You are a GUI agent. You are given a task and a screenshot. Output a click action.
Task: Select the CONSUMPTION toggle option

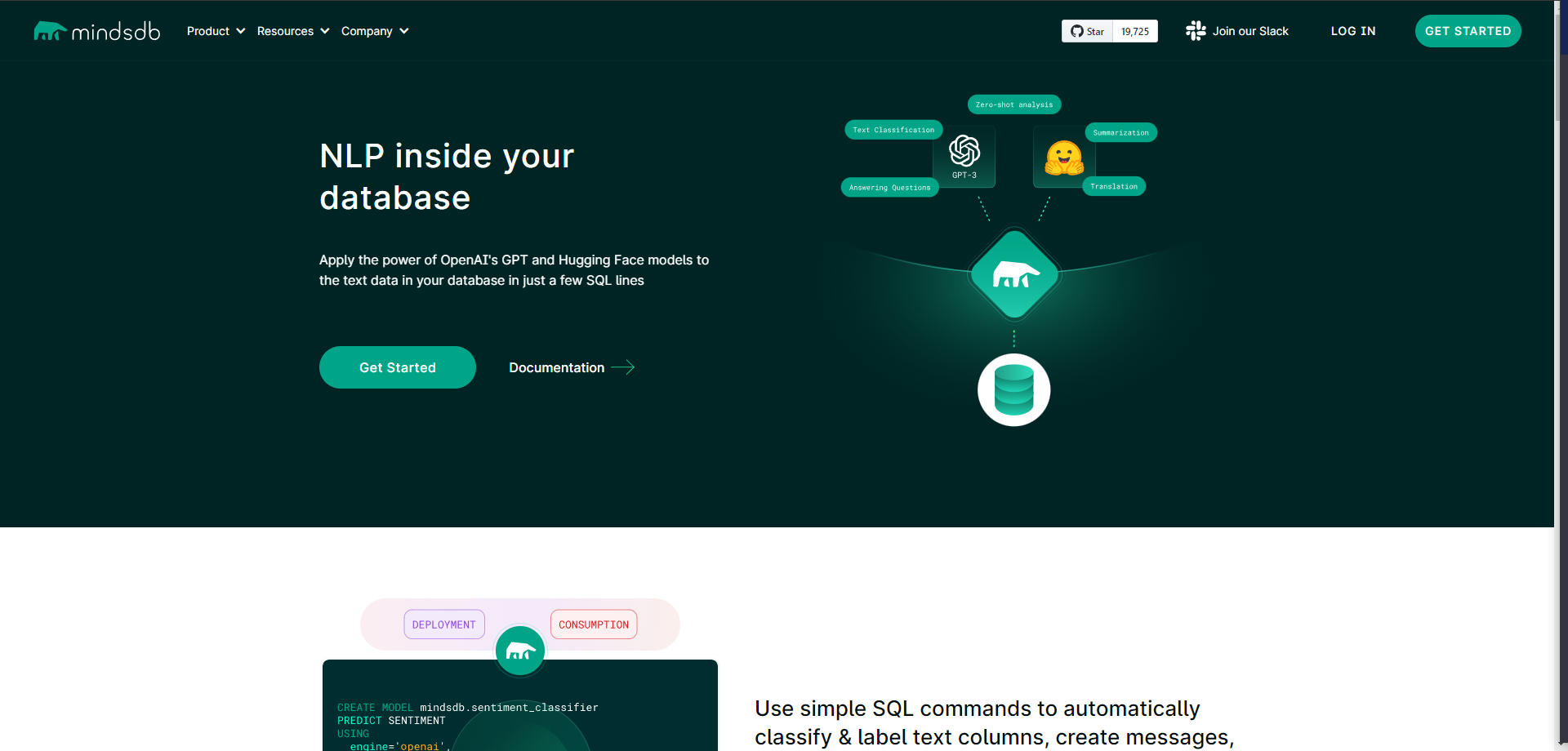594,624
